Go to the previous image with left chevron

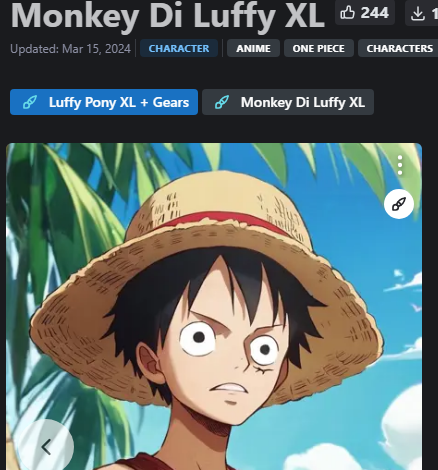coord(46,447)
